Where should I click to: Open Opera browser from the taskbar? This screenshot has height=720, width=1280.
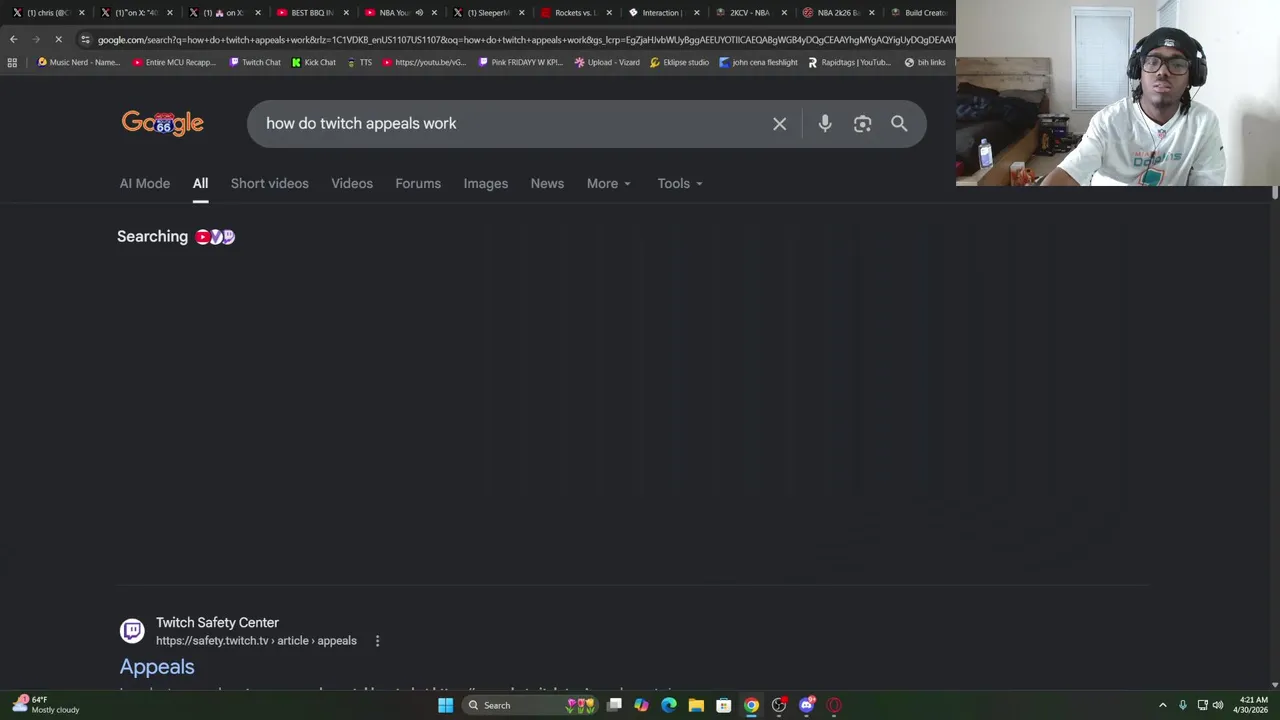[x=834, y=705]
